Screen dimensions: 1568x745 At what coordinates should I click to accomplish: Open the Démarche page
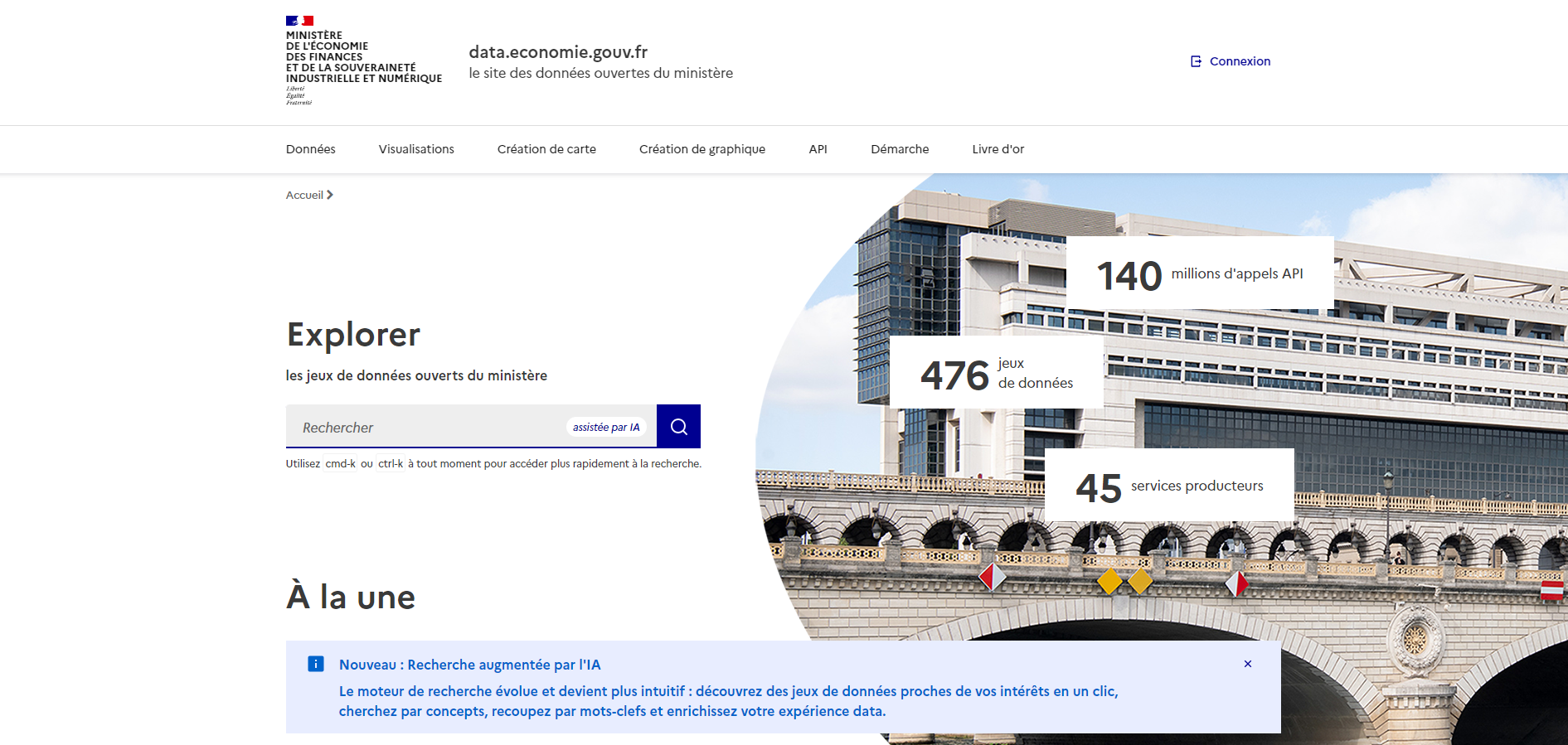tap(900, 149)
